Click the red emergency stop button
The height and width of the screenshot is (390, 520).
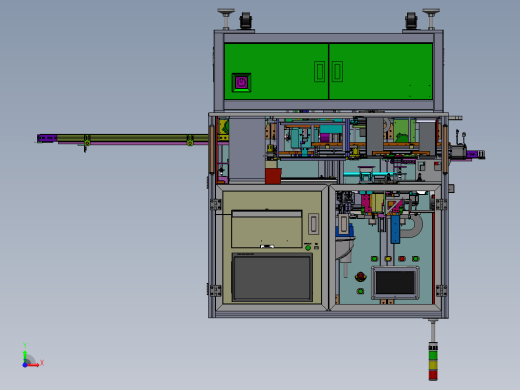(360, 276)
